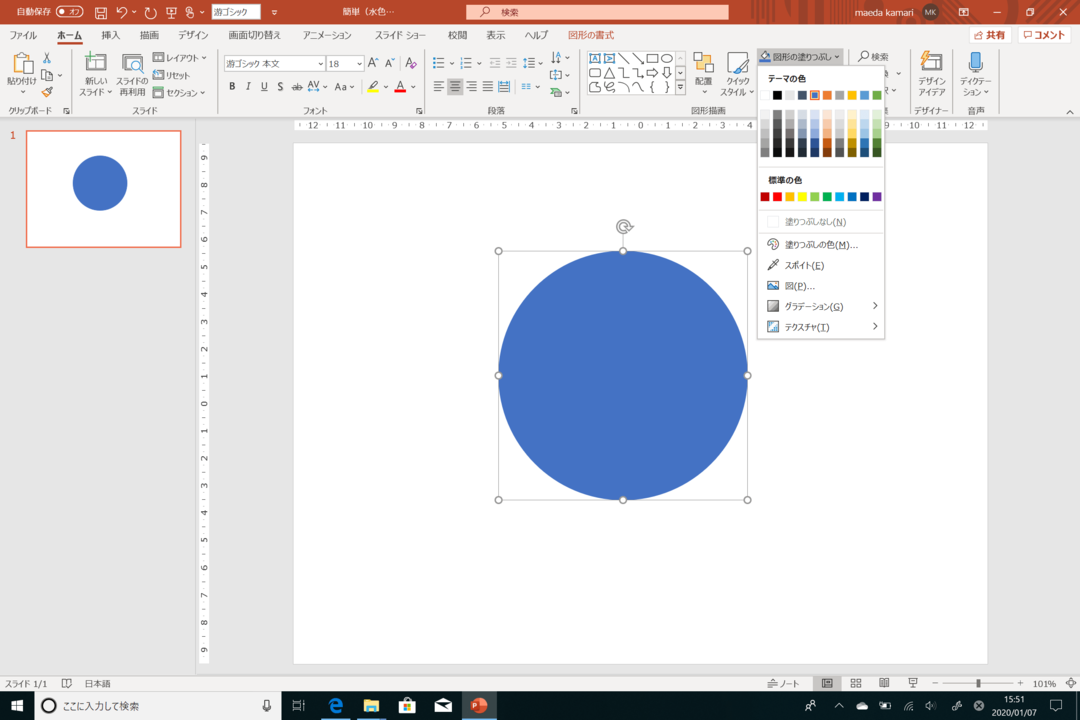Viewport: 1080px width, 720px height.
Task: Click the 共有 (Share) button
Action: tap(990, 35)
